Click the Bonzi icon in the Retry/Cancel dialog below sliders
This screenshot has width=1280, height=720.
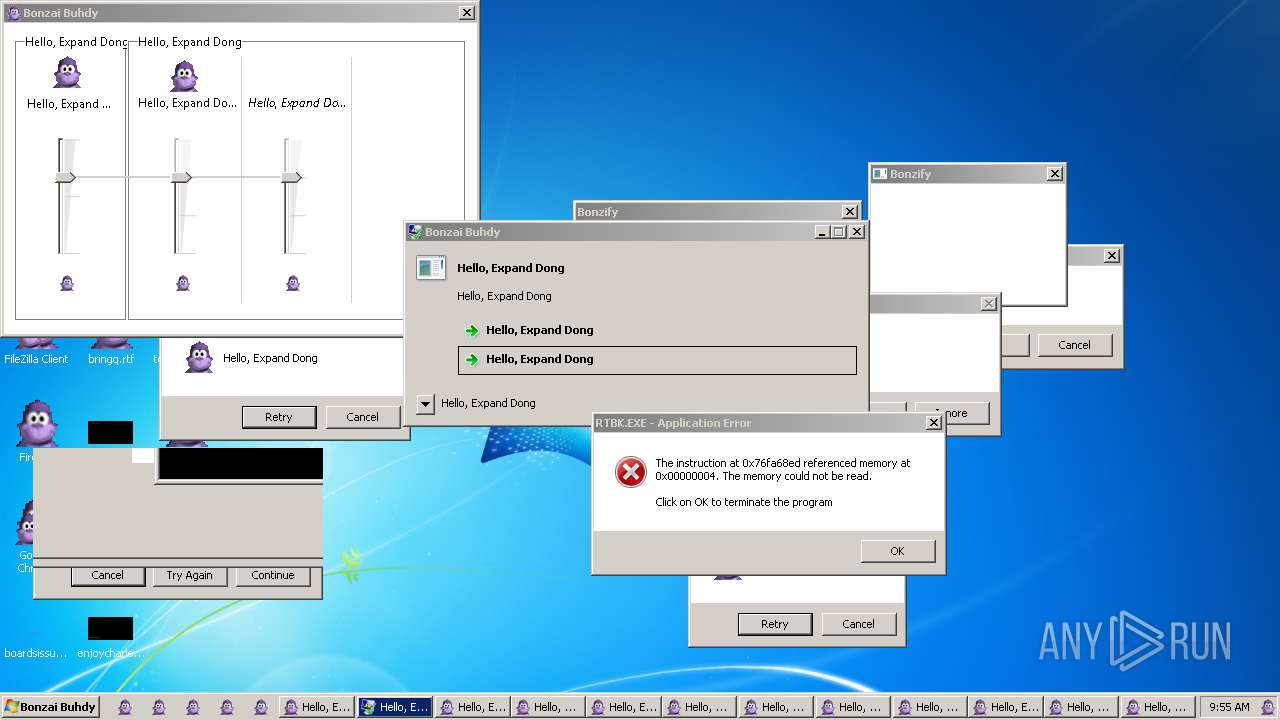199,357
